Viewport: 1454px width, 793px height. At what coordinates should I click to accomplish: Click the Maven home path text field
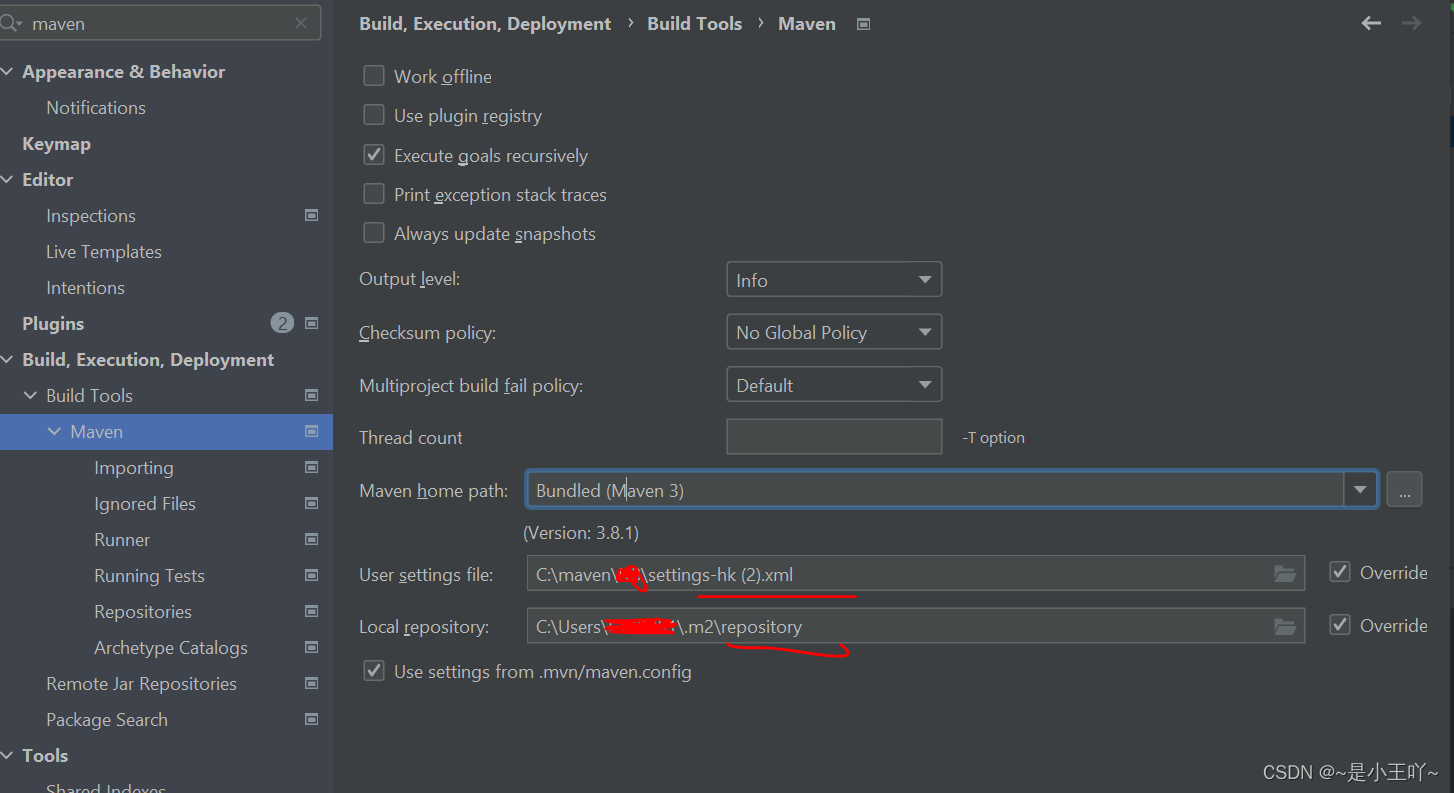point(935,490)
